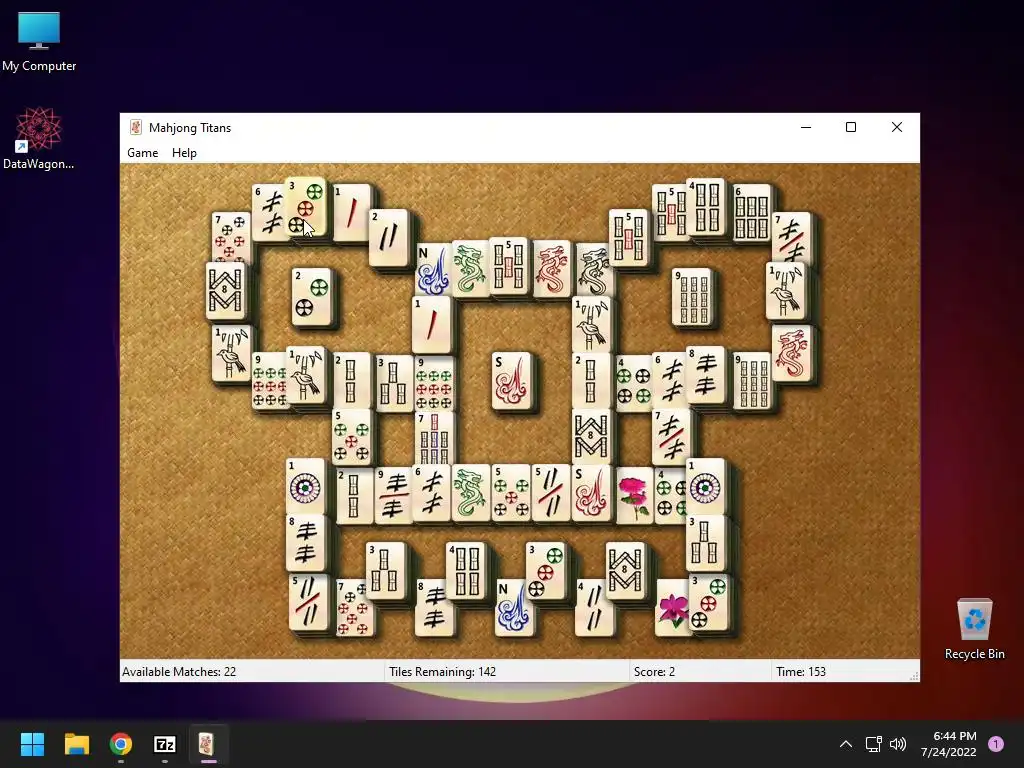Screen dimensions: 1024x768
Task: Click the 'Time: 153' status text
Action: pos(801,671)
